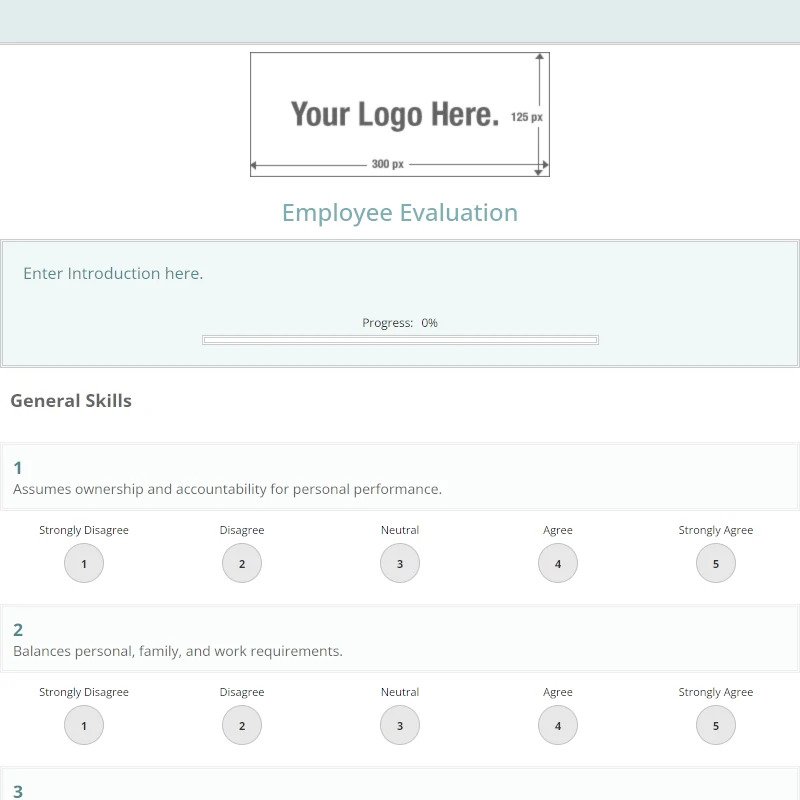Click the General Skills section heading
The width and height of the screenshot is (800, 800).
pyautogui.click(x=71, y=401)
